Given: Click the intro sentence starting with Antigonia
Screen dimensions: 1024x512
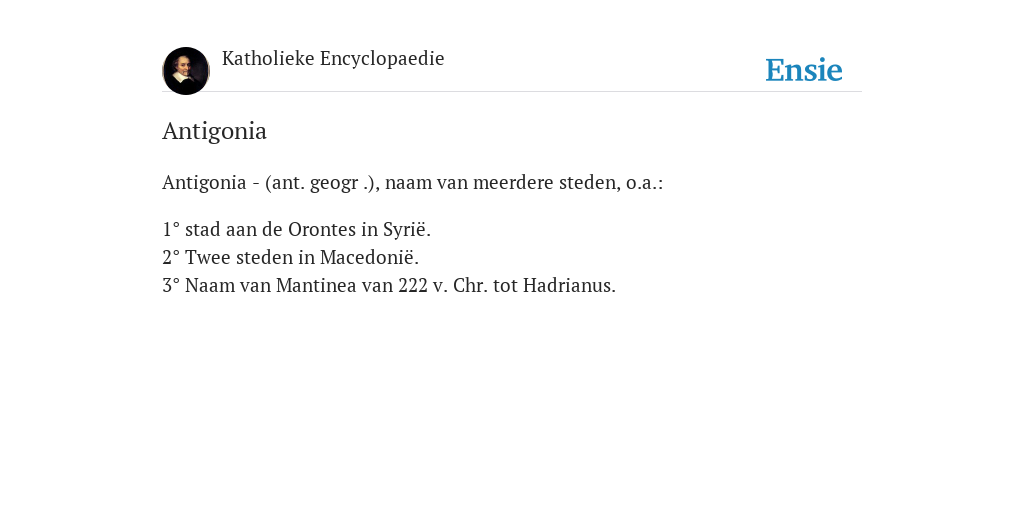Looking at the screenshot, I should (x=413, y=182).
